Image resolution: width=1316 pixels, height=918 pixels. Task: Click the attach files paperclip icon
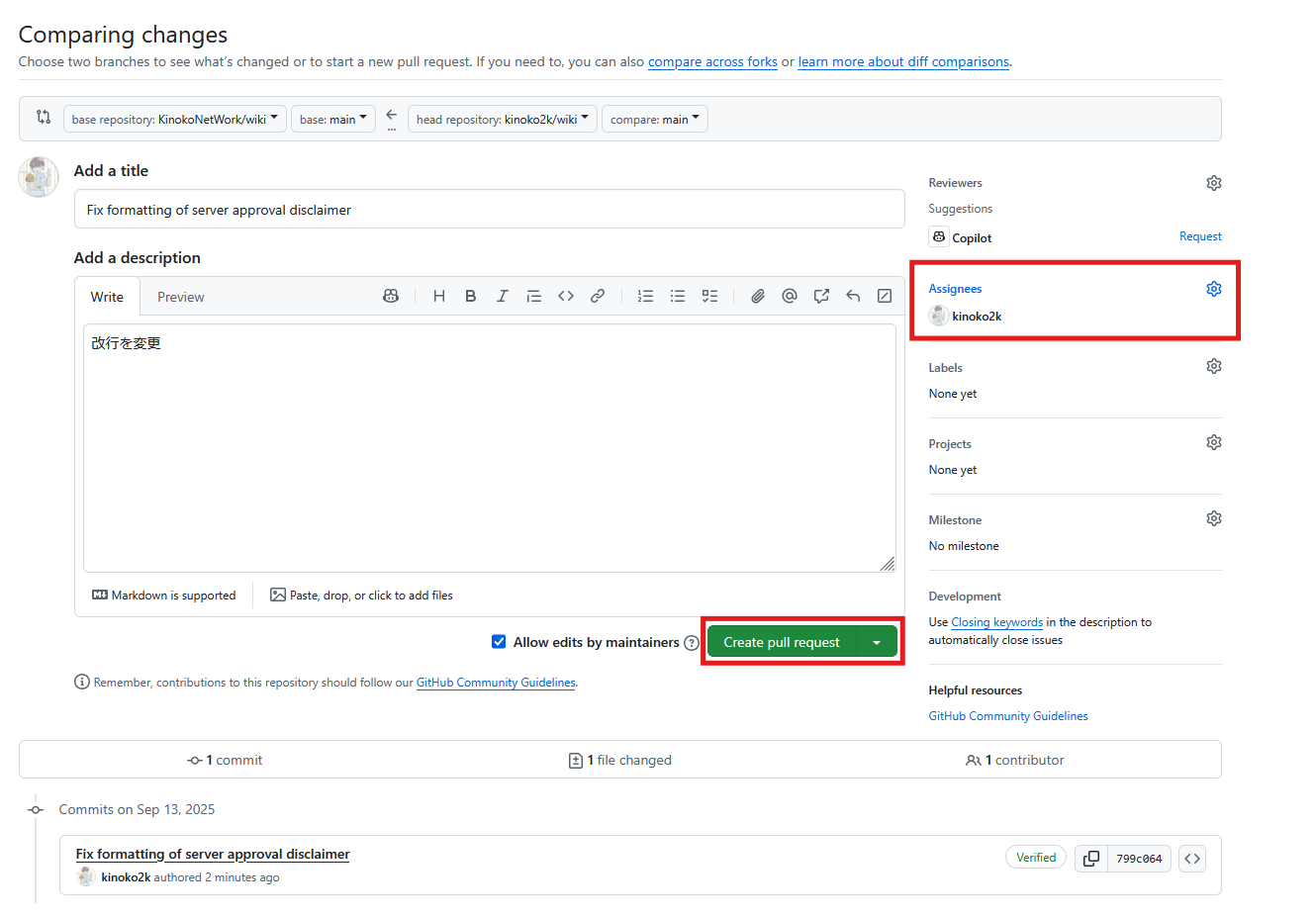758,296
